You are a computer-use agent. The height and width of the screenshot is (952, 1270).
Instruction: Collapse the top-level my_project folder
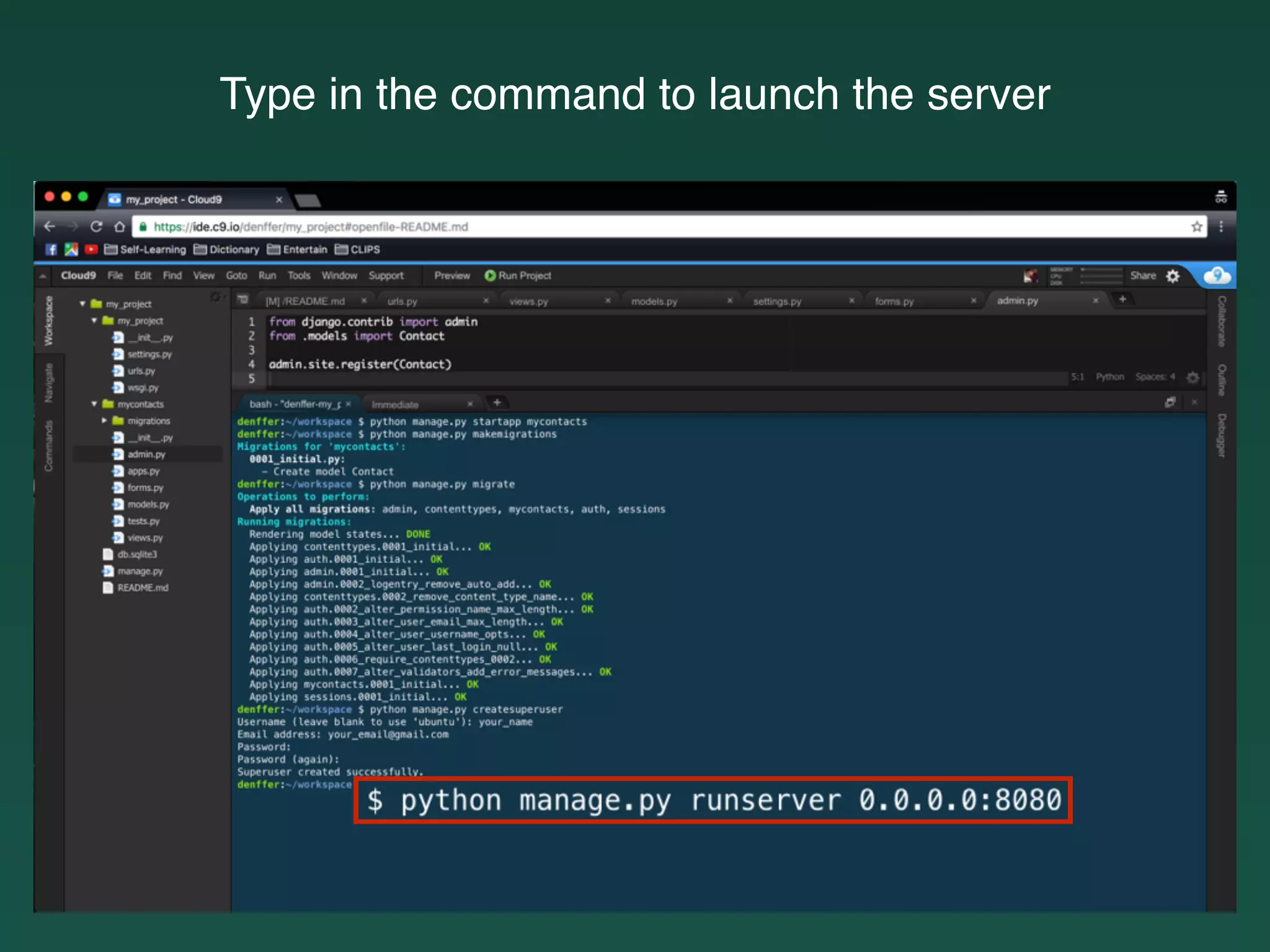(x=82, y=304)
